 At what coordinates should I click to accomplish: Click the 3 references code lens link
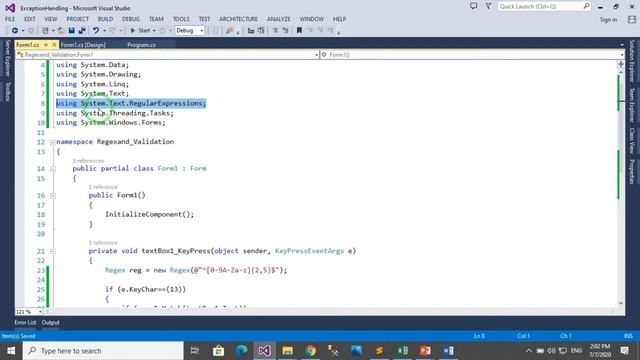(88, 161)
